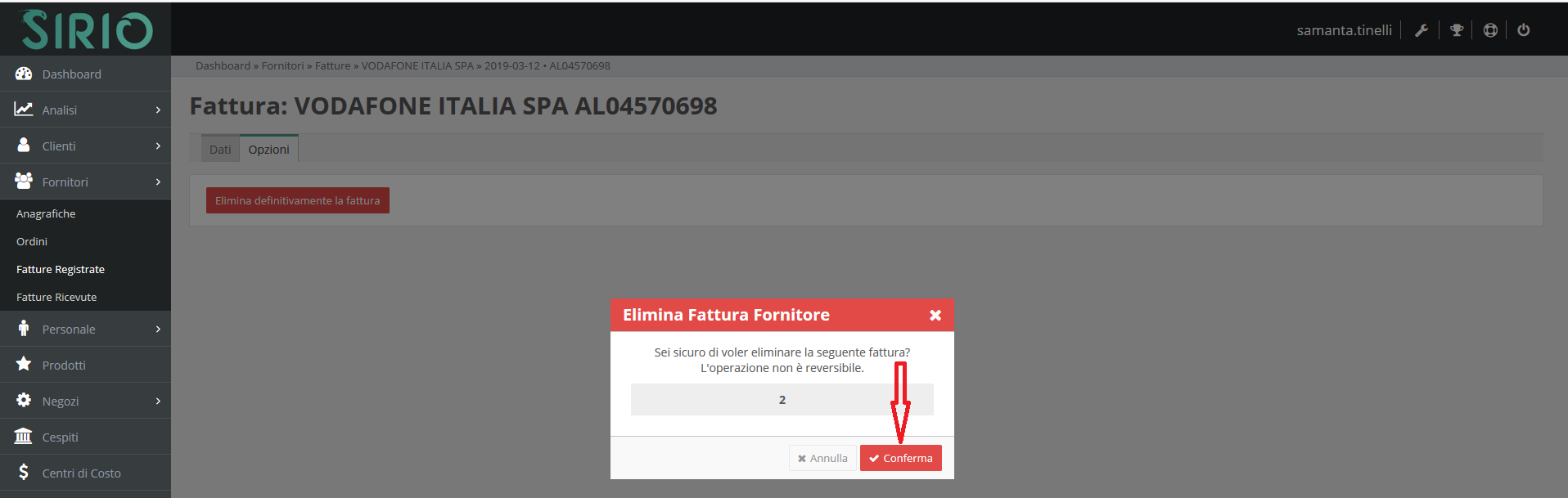The width and height of the screenshot is (1568, 498).
Task: Expand the Clienti menu chevron
Action: click(x=158, y=146)
